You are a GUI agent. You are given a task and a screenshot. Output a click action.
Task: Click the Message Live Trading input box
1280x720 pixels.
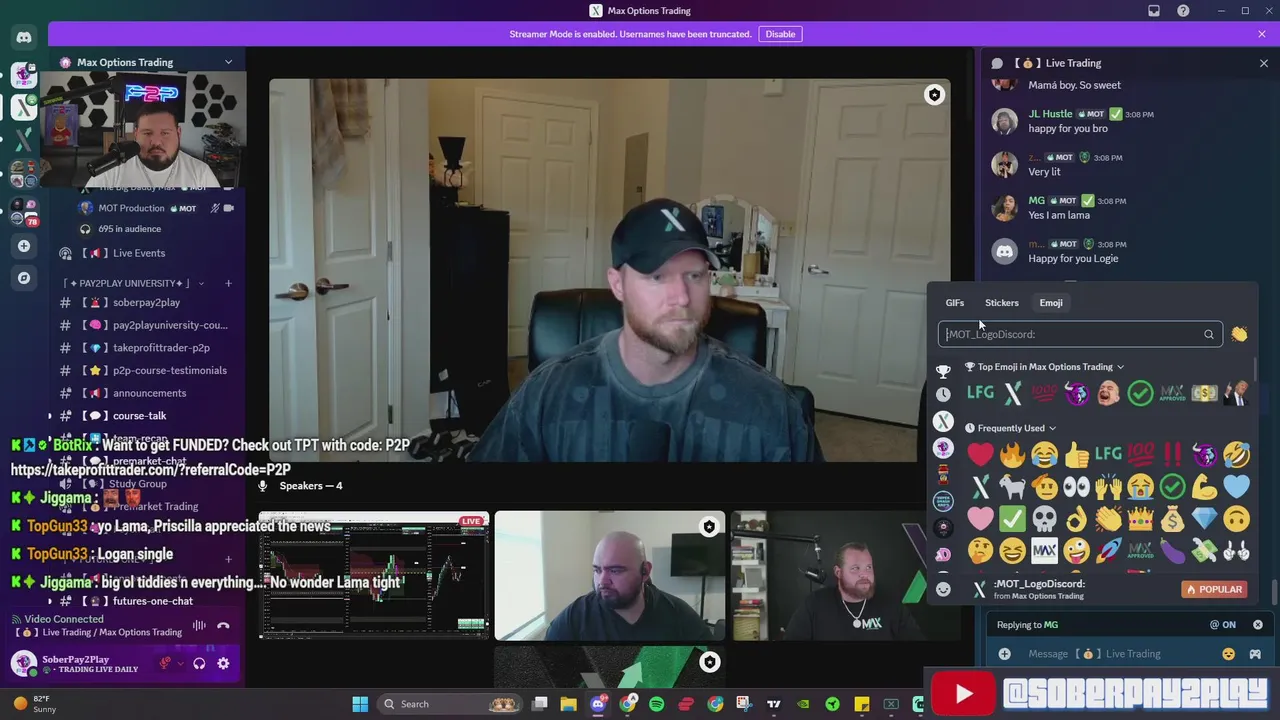tap(1120, 654)
